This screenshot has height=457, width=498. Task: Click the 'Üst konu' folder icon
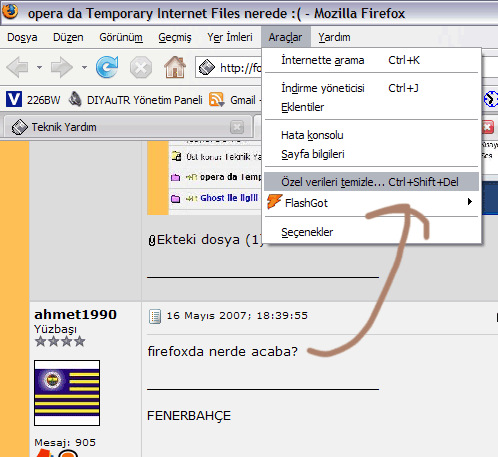[176, 156]
